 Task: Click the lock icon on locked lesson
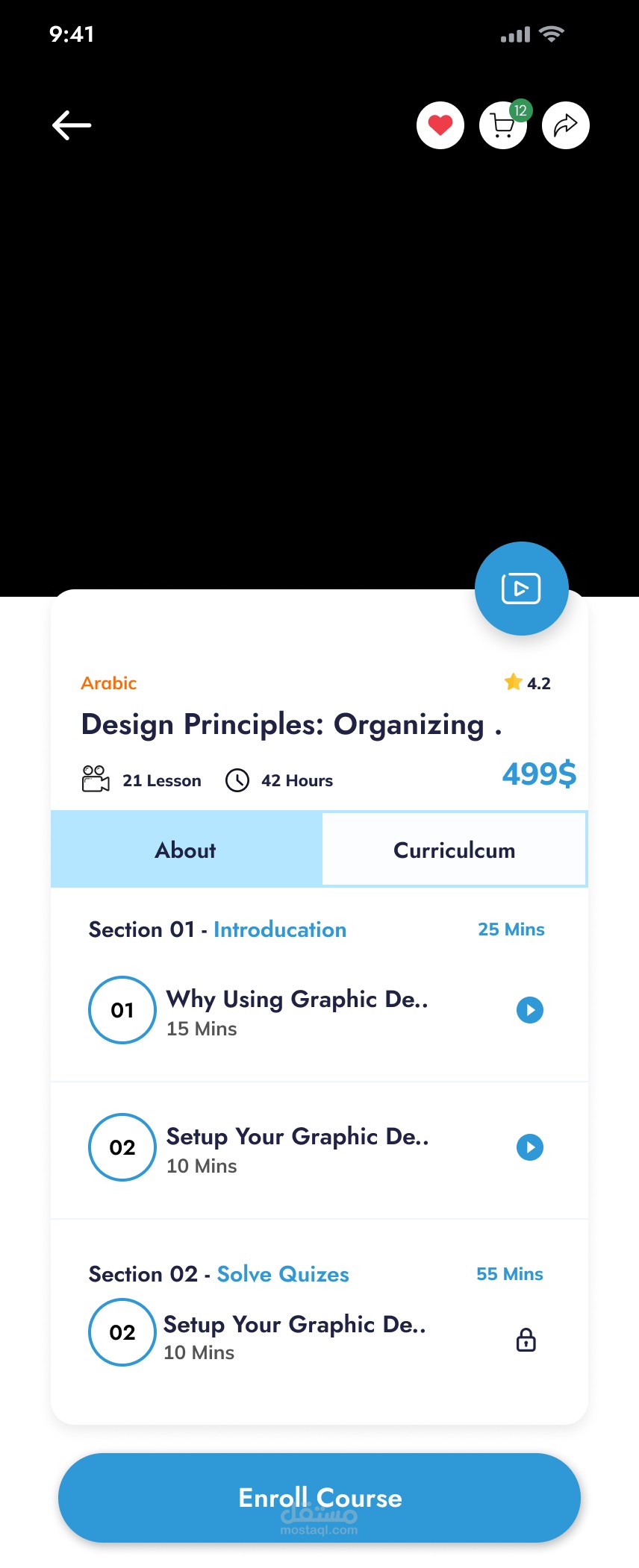[x=526, y=1340]
